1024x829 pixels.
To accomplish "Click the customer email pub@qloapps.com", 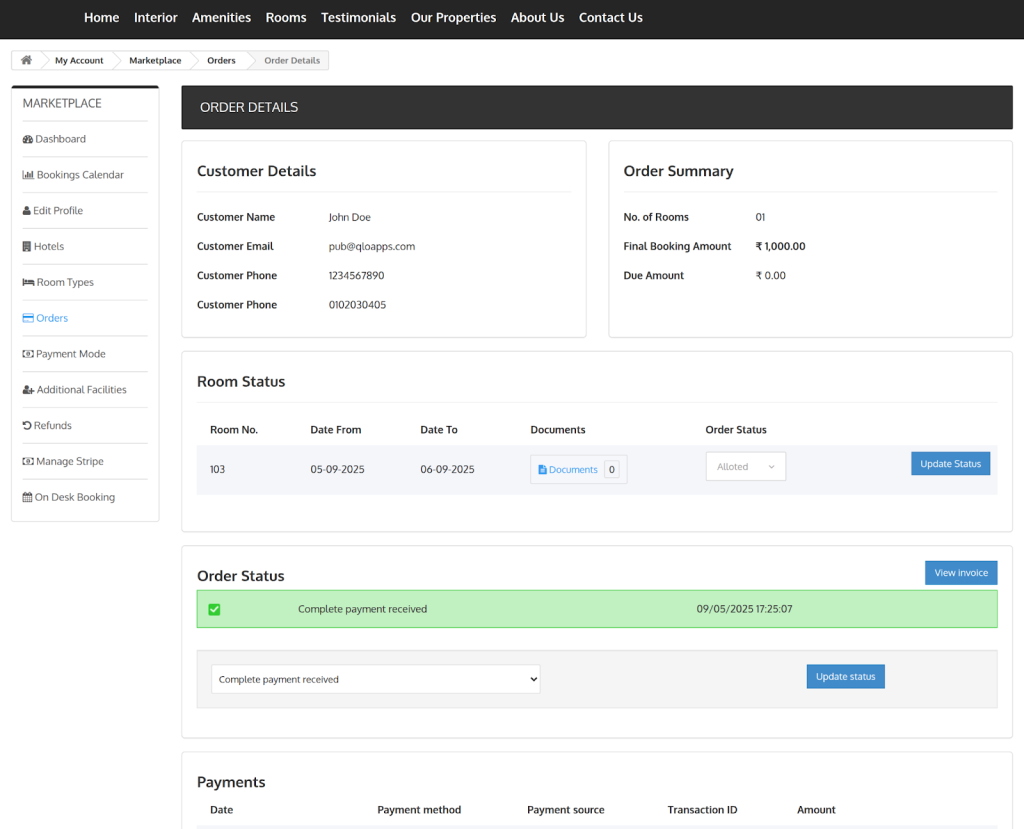I will point(372,246).
